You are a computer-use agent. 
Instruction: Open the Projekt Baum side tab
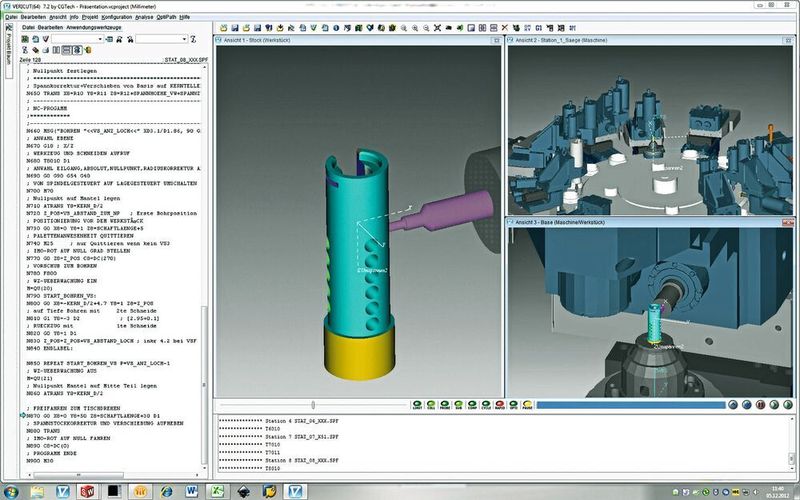(x=9, y=50)
